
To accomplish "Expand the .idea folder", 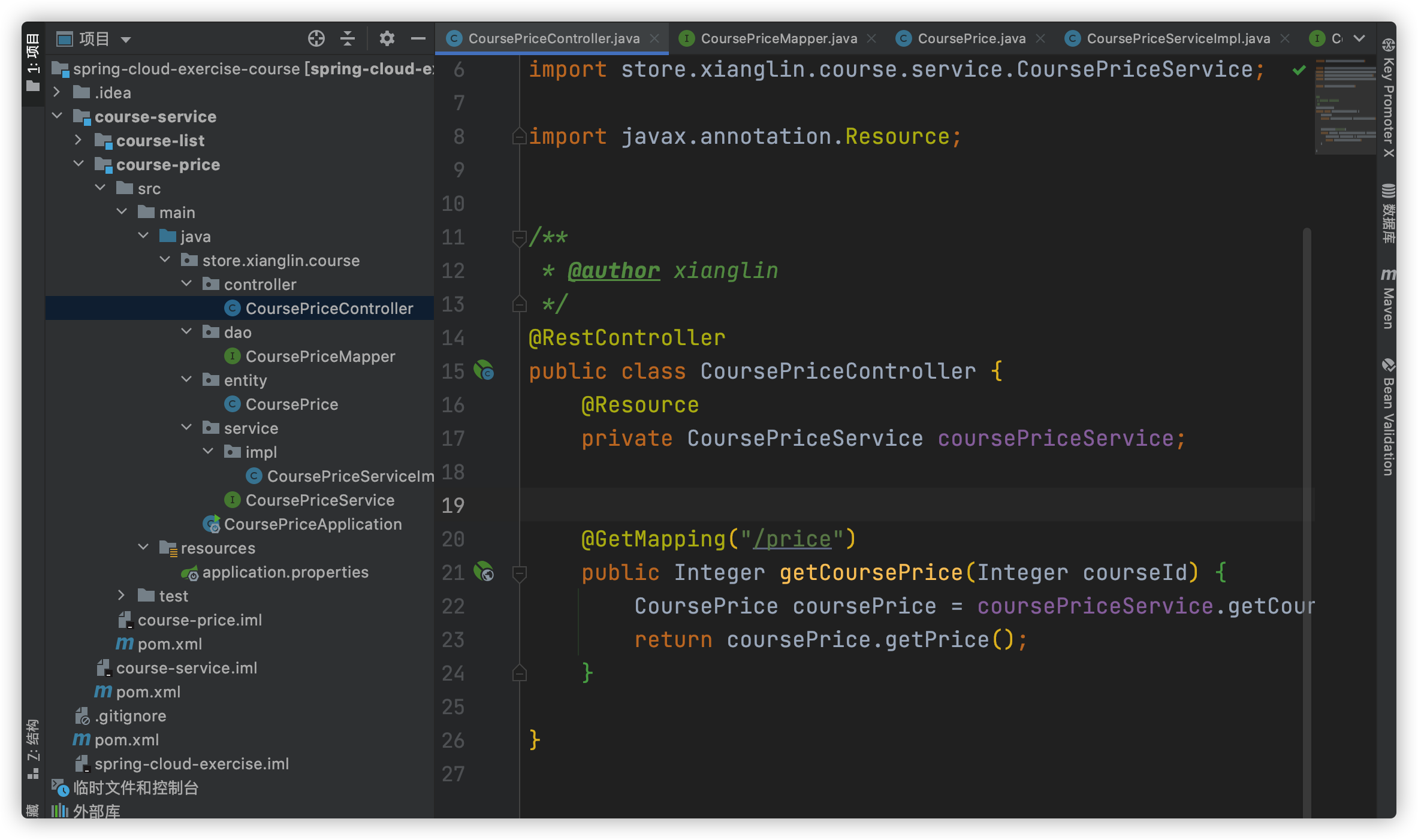I will tap(57, 92).
